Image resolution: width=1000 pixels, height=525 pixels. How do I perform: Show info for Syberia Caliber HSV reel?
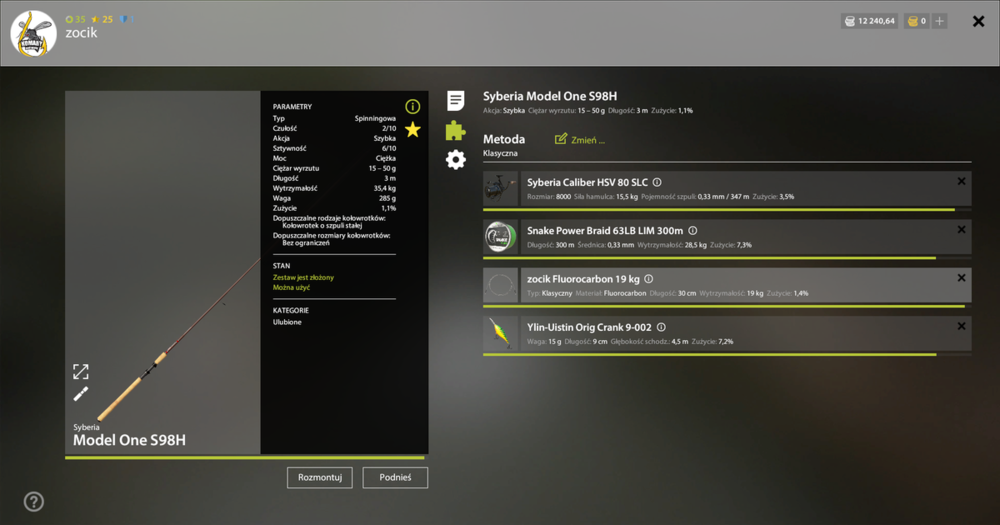coord(657,182)
